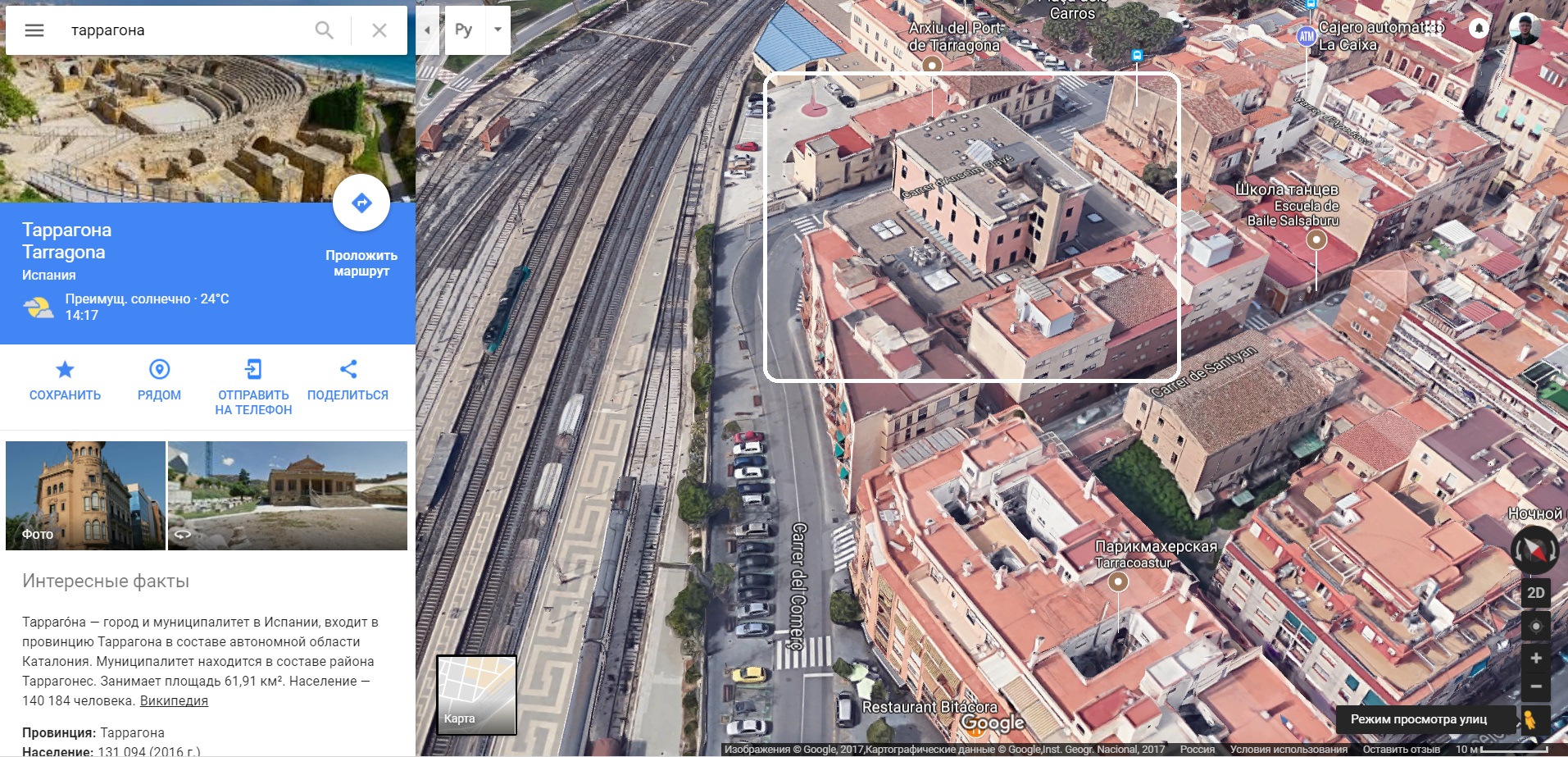Click the Проложить маршрут label
The height and width of the screenshot is (757, 1568).
coord(361,263)
